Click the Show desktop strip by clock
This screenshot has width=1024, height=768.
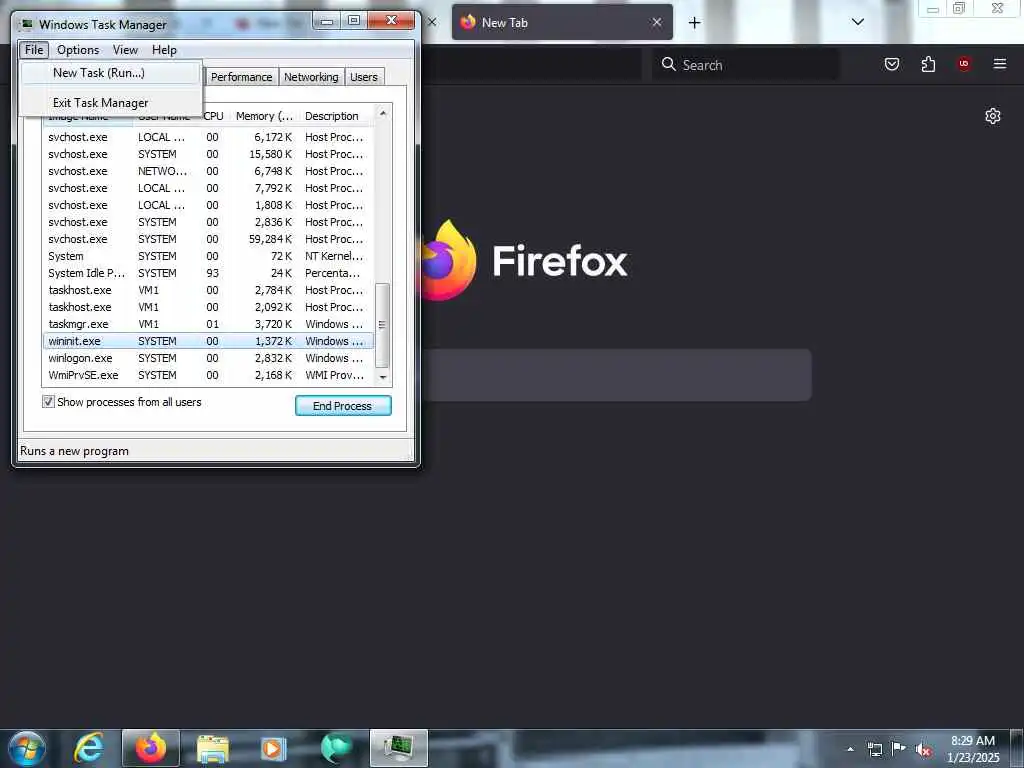coord(1016,748)
